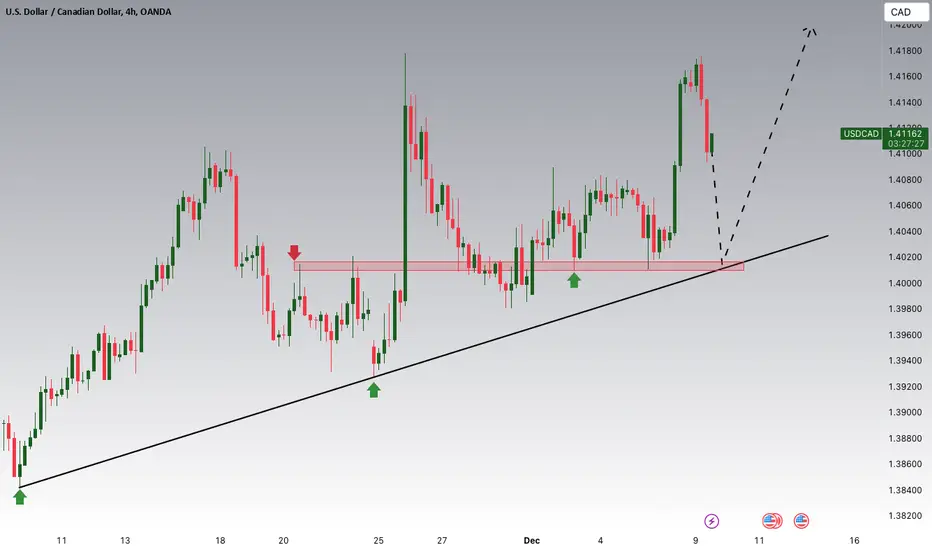Click the 1.39800 price level
Screen dimensions: 932x550
point(905,309)
